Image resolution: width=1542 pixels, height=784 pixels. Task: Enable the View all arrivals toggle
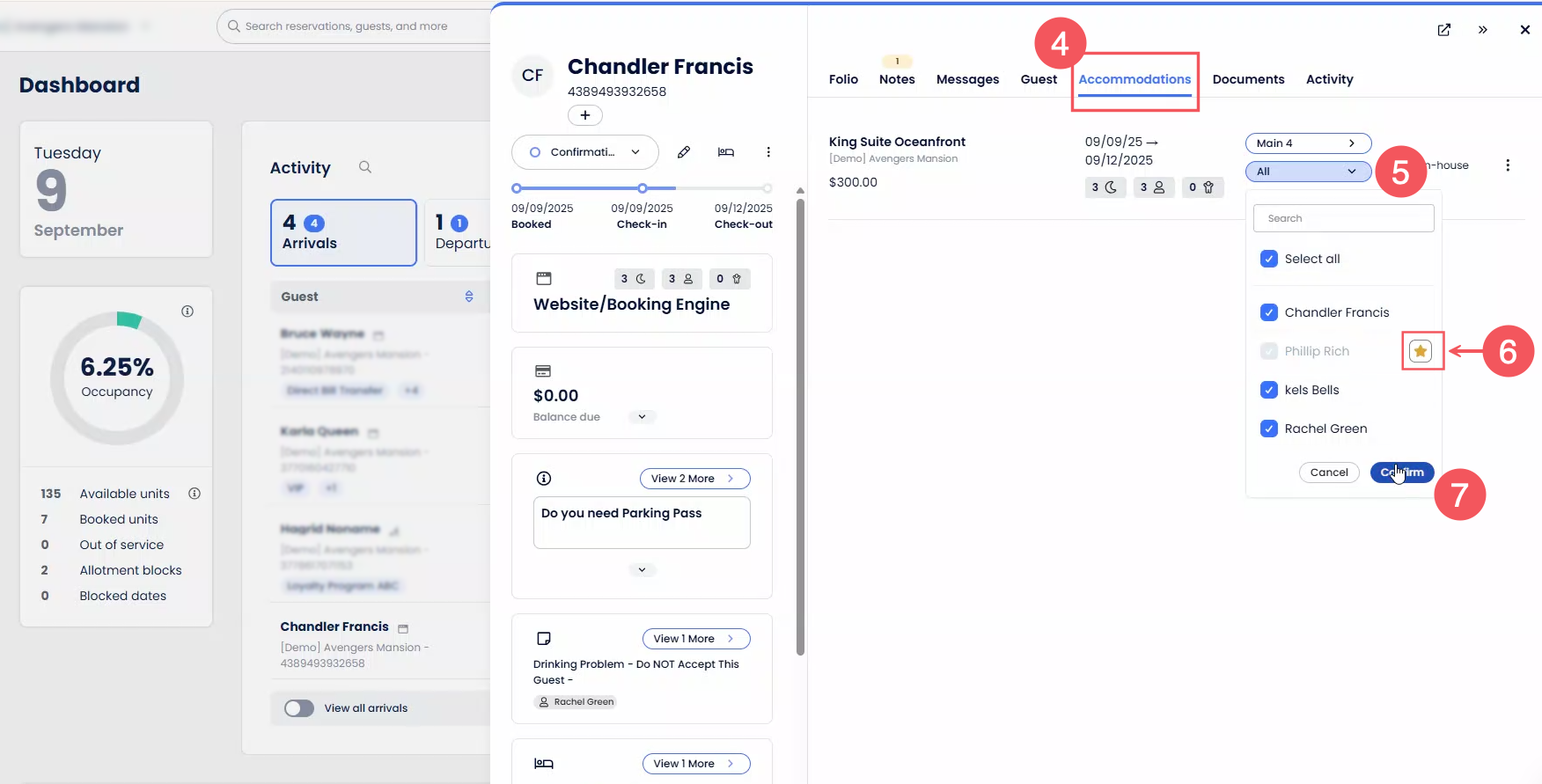point(299,708)
